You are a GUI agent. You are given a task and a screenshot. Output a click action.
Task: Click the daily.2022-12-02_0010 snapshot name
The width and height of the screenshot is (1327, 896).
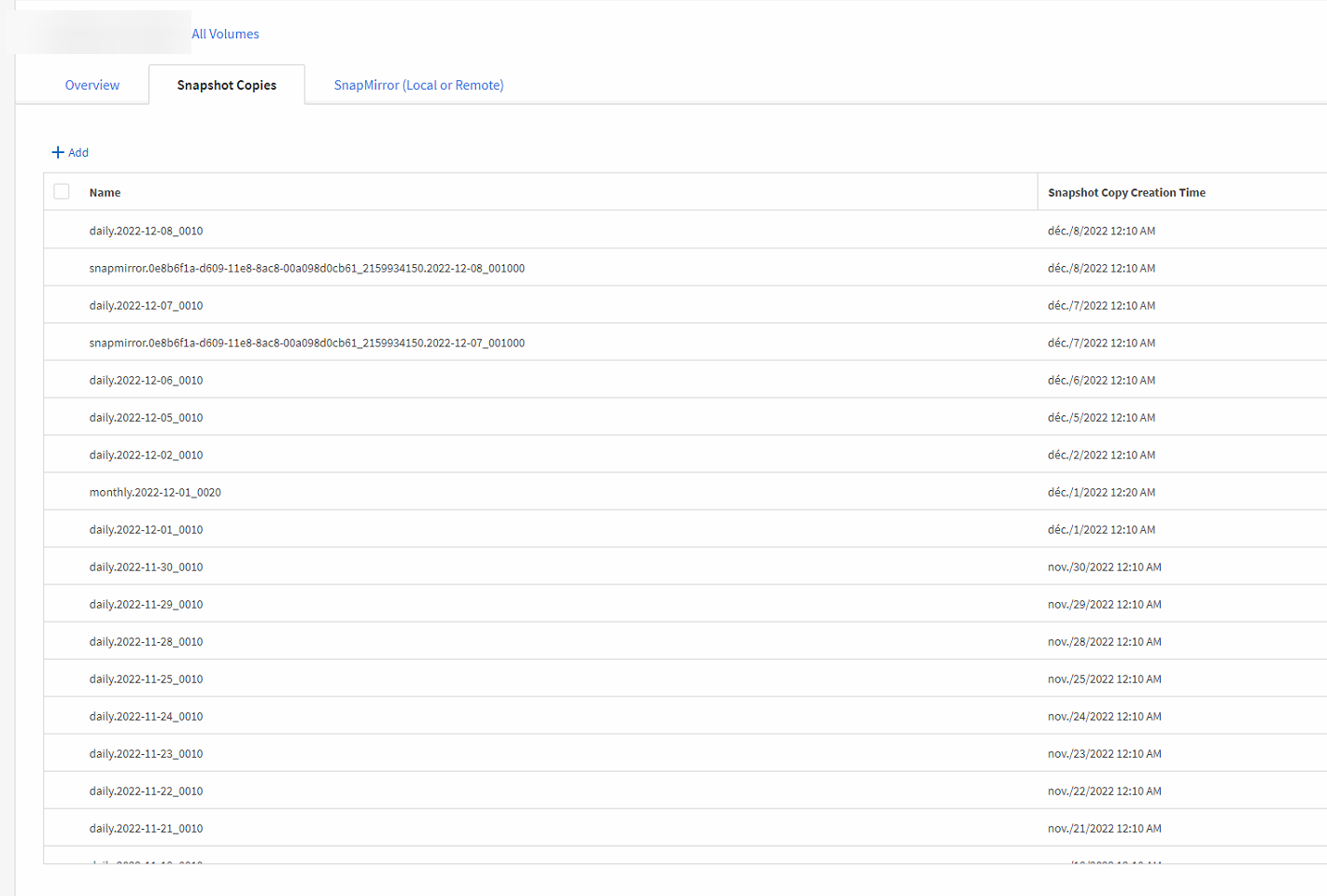click(x=146, y=455)
